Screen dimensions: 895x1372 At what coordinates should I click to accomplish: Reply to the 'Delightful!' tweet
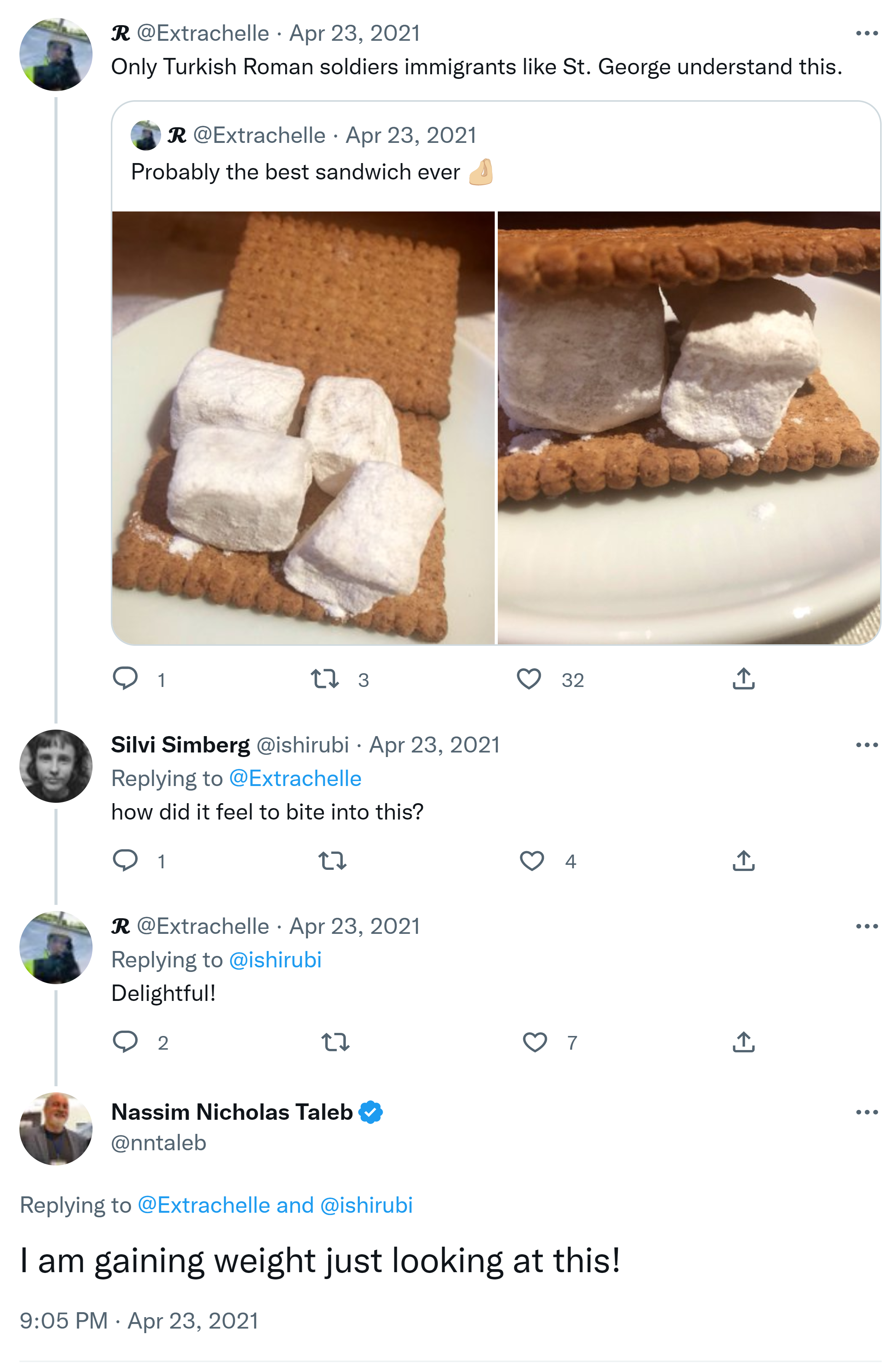click(x=125, y=1042)
